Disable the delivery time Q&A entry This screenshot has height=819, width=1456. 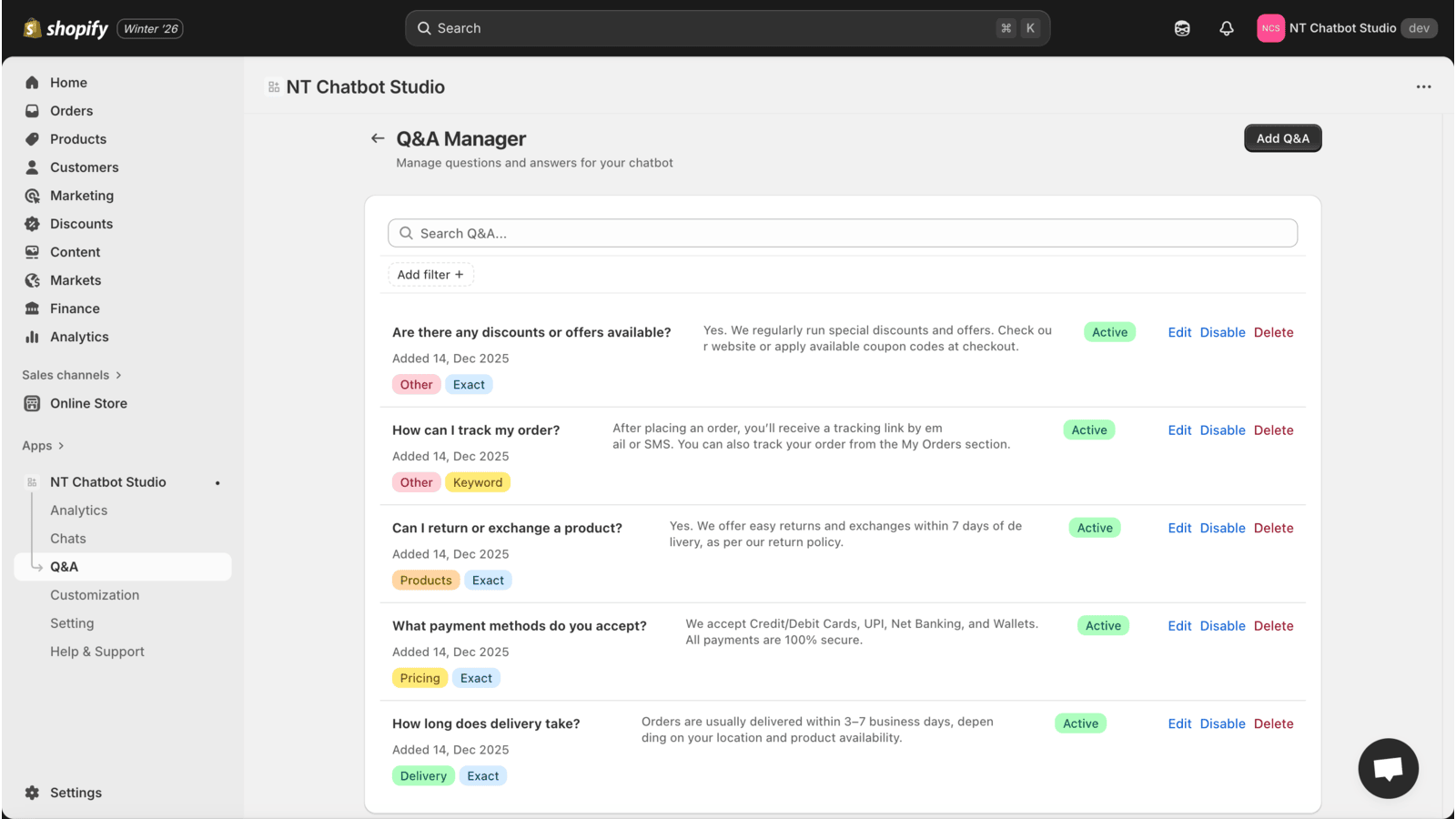tap(1222, 723)
